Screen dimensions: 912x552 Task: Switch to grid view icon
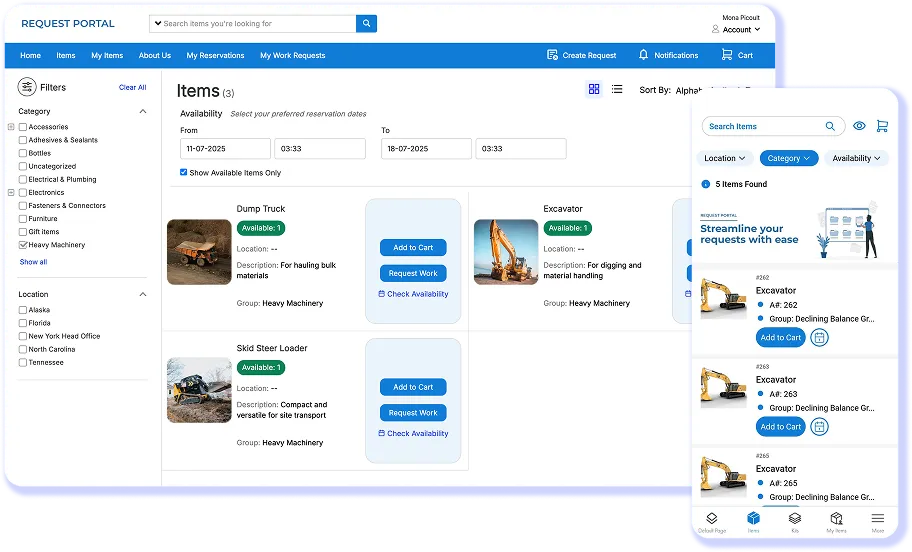tap(594, 89)
